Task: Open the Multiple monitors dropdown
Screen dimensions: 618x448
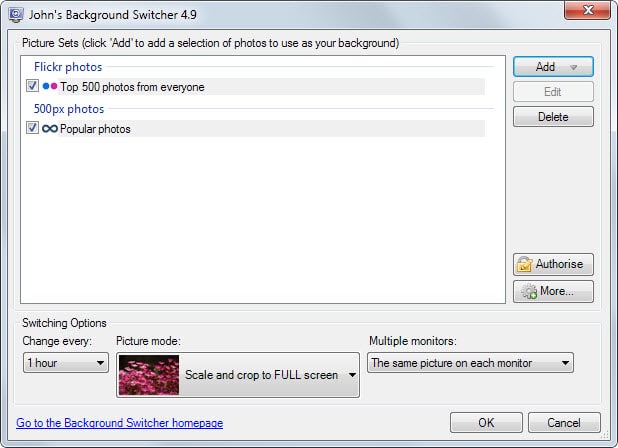Action: point(470,362)
